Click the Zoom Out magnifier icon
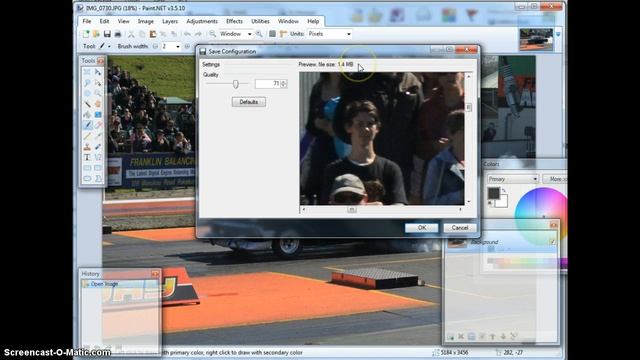This screenshot has height=360, width=640. click(212, 34)
